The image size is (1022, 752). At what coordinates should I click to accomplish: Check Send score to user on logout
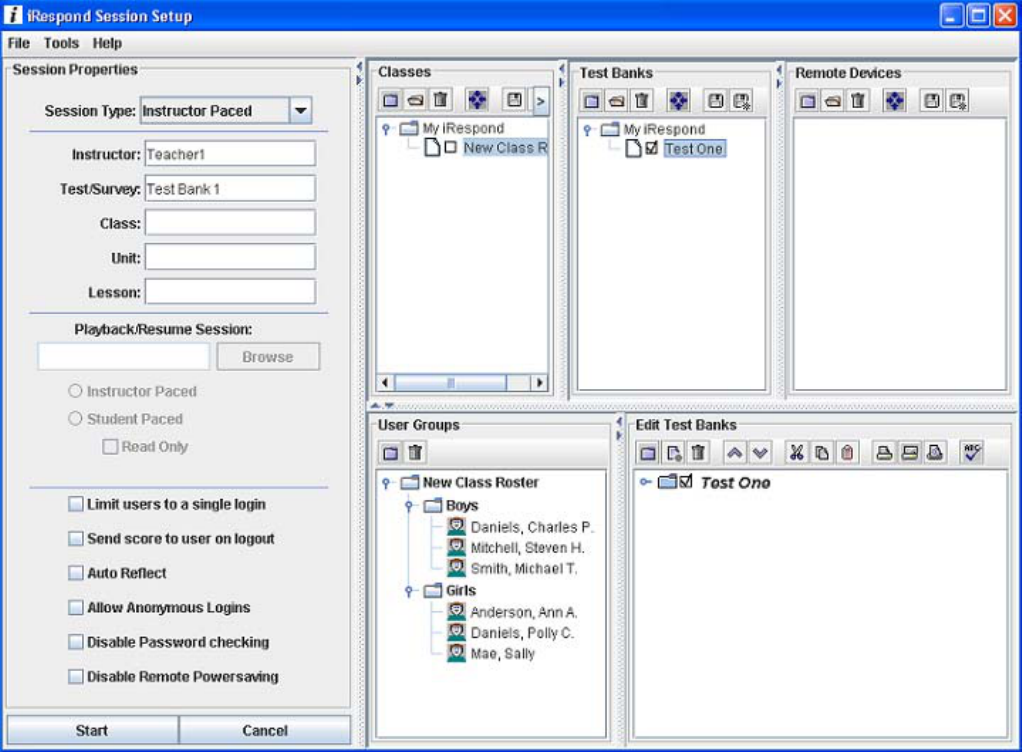coord(76,538)
